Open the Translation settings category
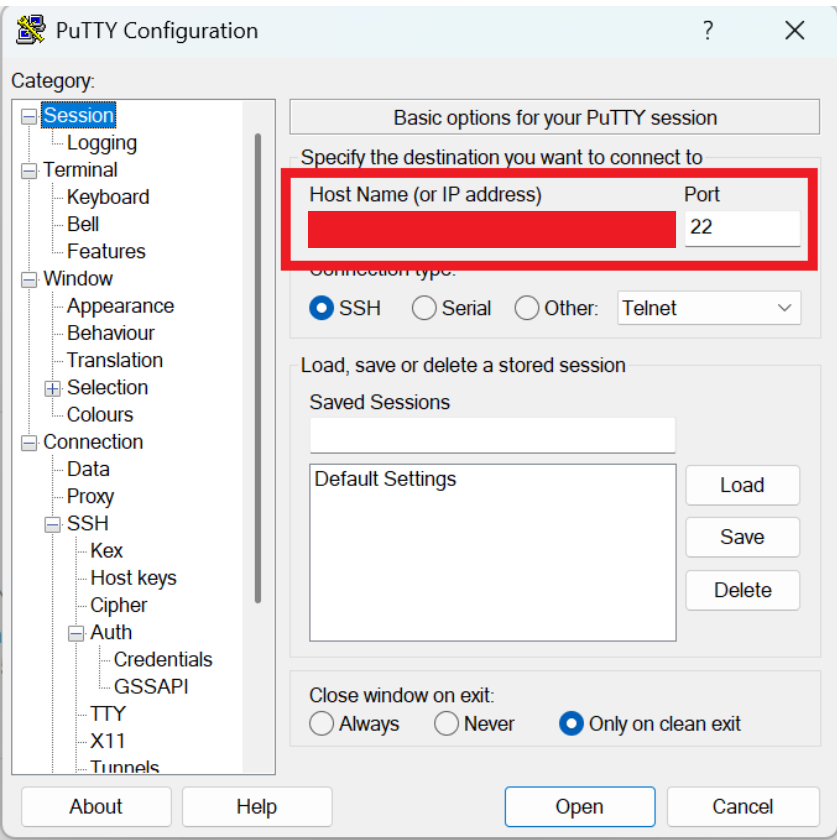Screen dimensions: 837x840 click(x=115, y=360)
